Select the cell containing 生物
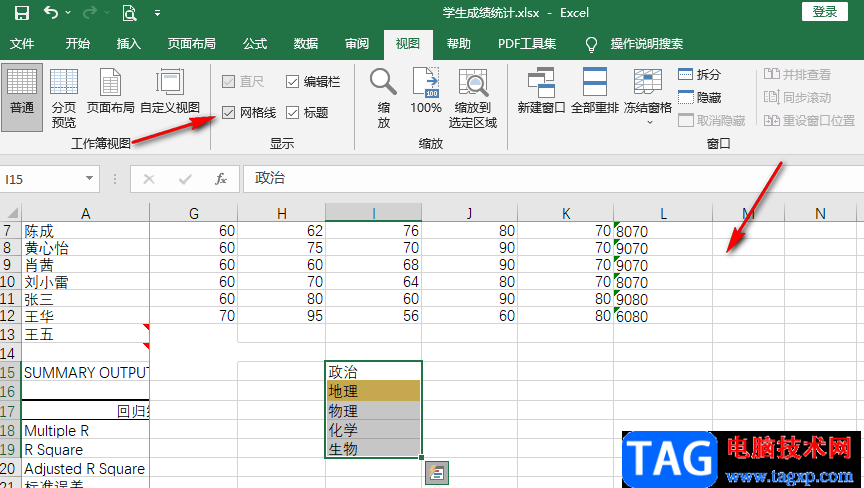This screenshot has width=864, height=488. coord(374,448)
